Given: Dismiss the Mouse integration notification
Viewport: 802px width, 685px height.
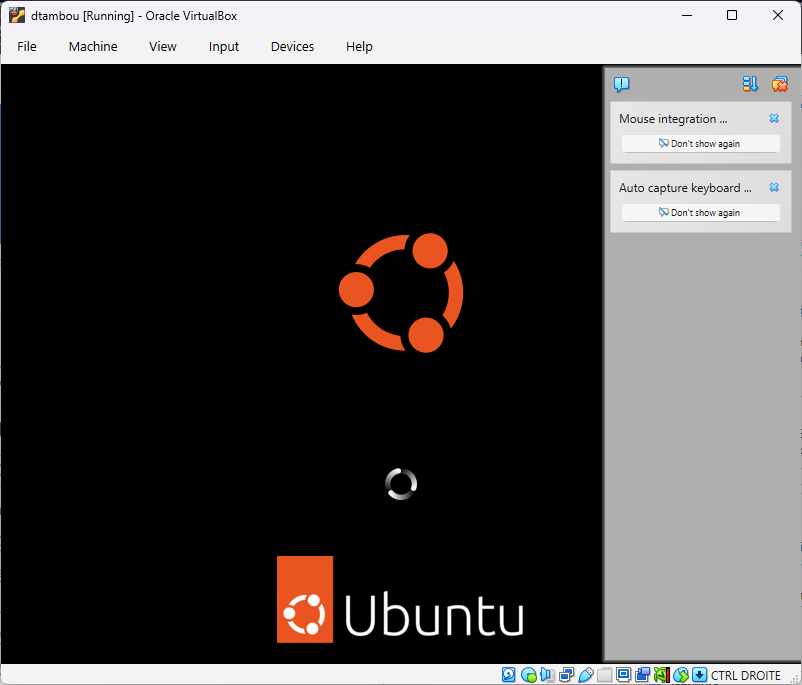Looking at the screenshot, I should coord(774,118).
